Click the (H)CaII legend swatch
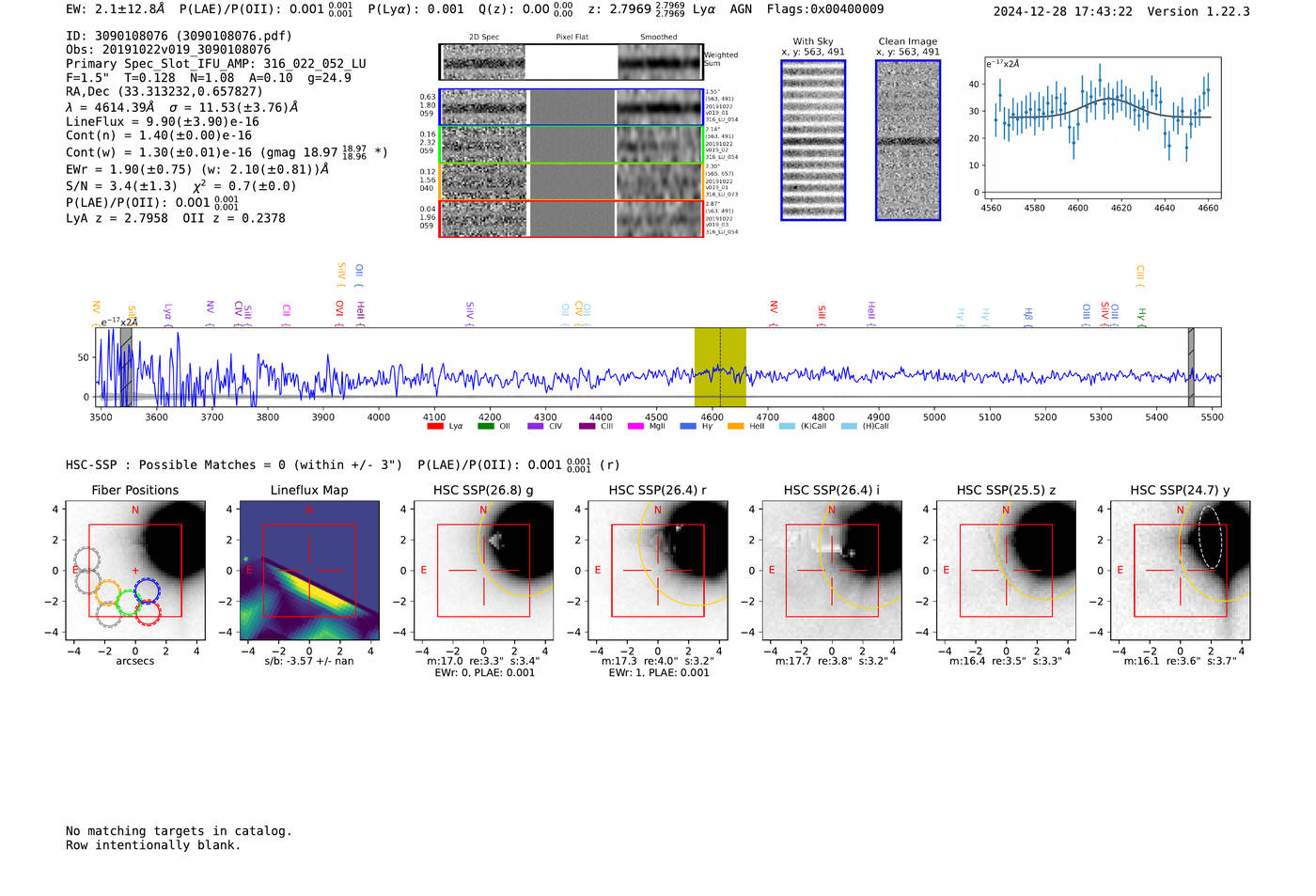1316x896 pixels. pos(849,426)
